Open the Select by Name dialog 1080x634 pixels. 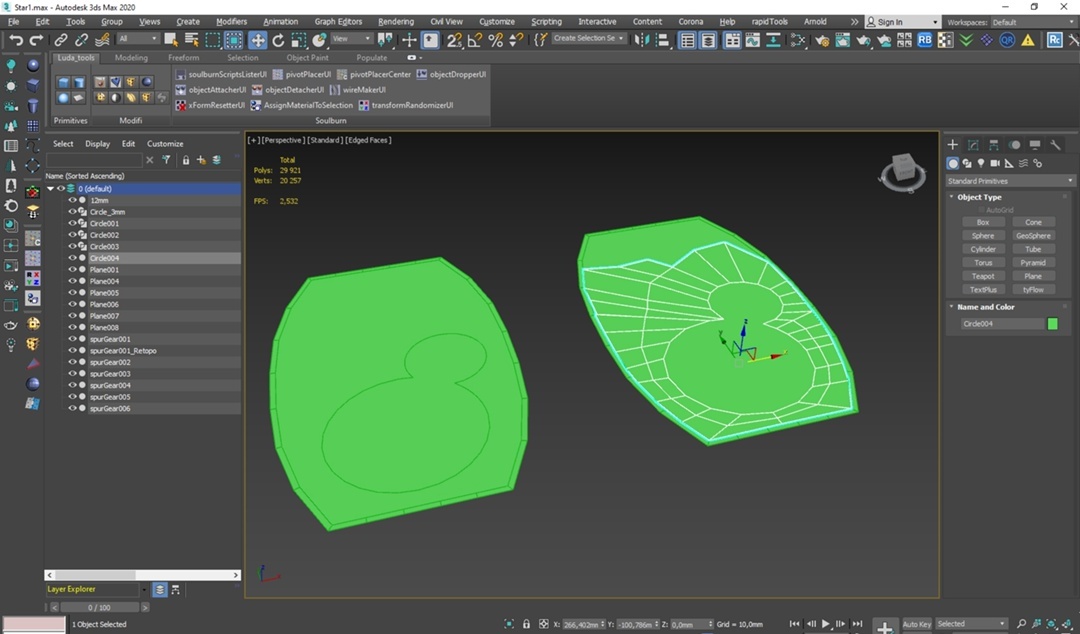tap(191, 40)
